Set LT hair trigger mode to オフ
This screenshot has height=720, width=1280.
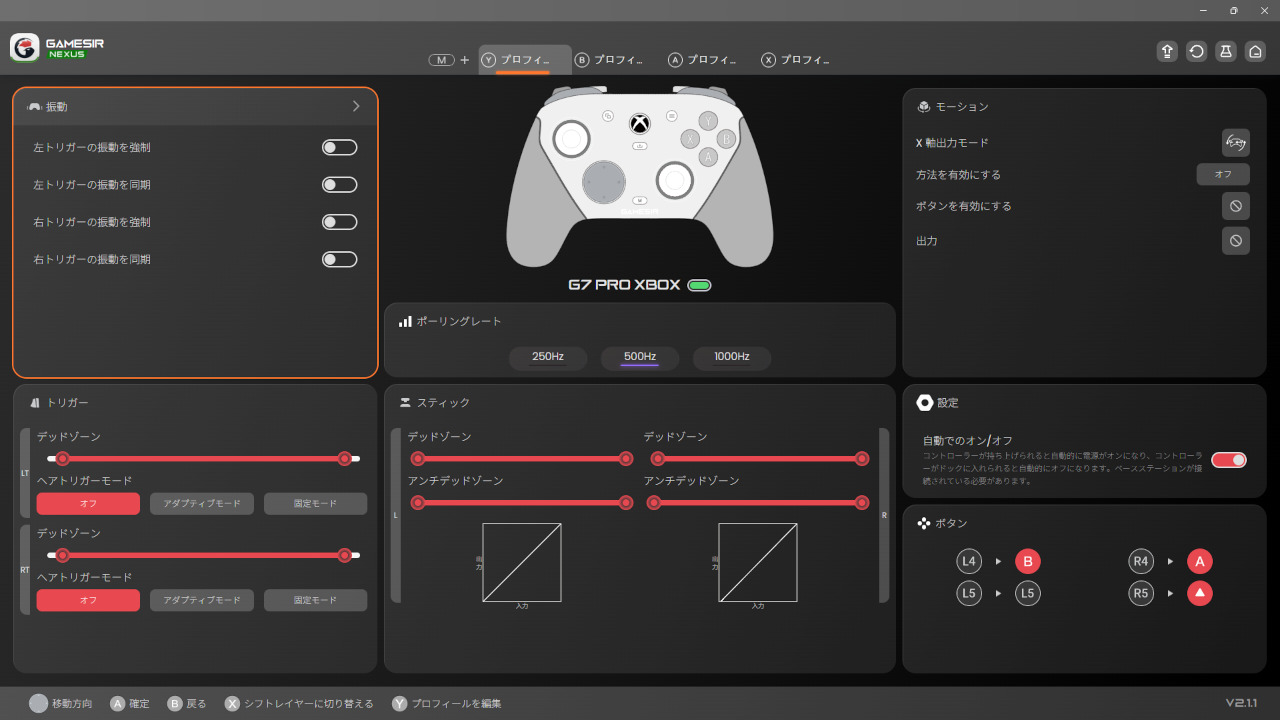point(88,504)
